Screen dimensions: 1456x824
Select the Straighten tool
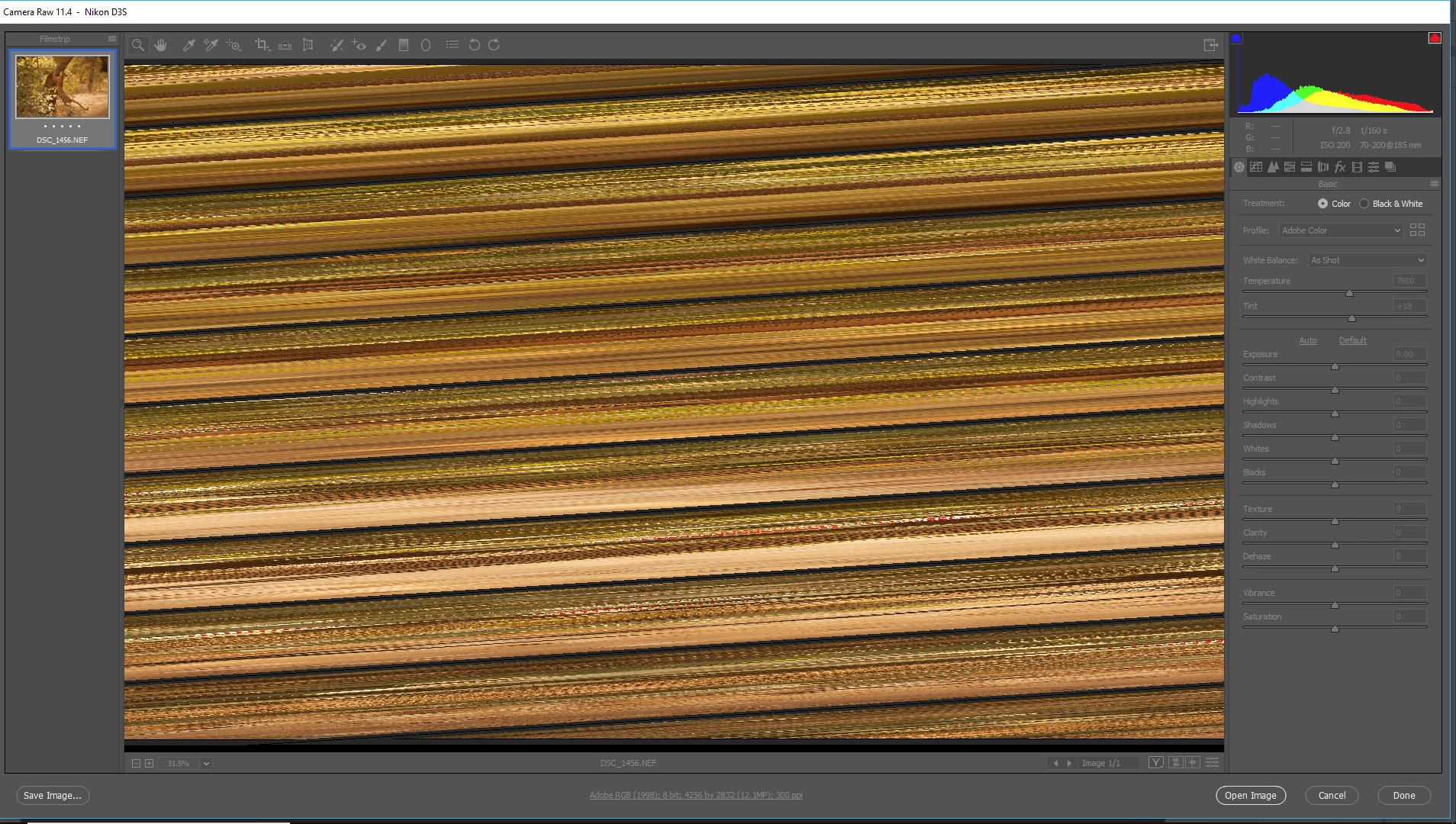(285, 45)
